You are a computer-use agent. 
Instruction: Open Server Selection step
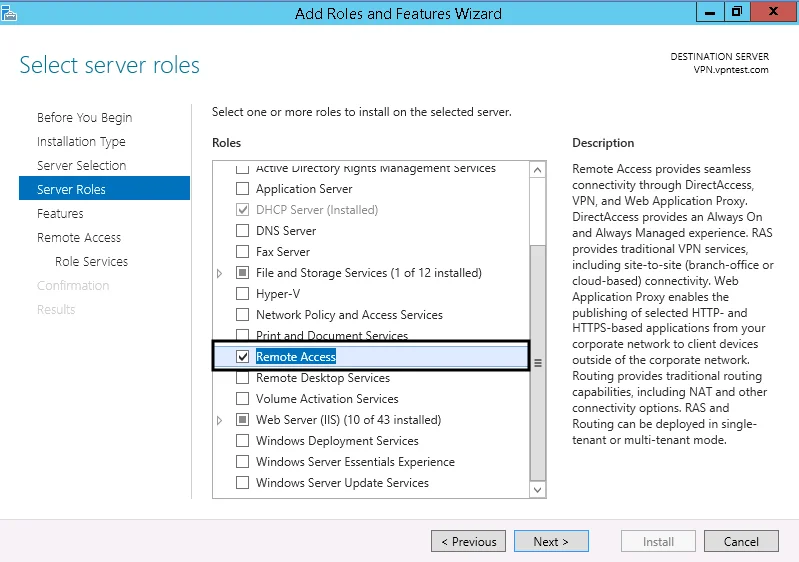click(x=82, y=166)
